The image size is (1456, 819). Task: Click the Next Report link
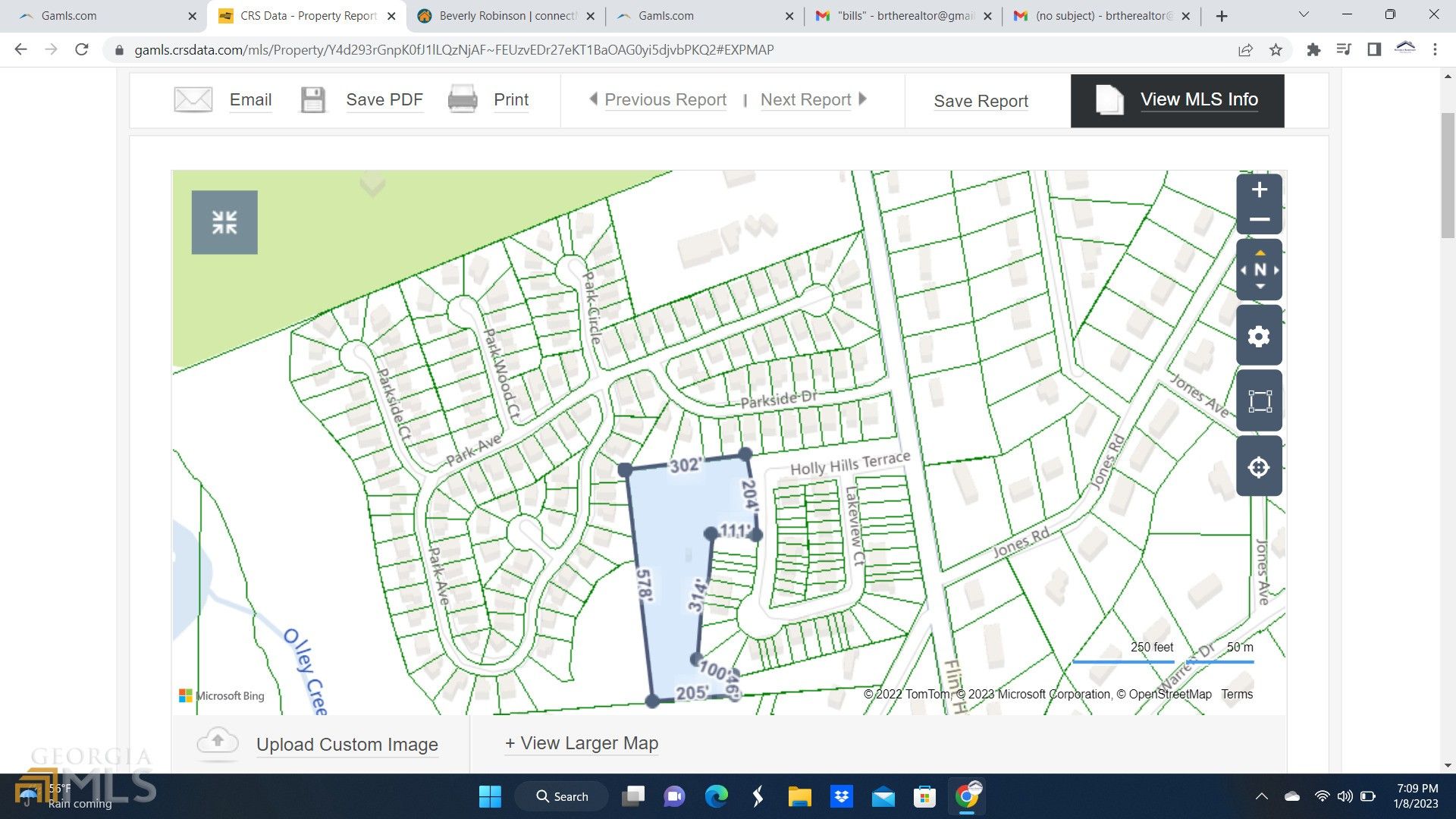tap(805, 99)
